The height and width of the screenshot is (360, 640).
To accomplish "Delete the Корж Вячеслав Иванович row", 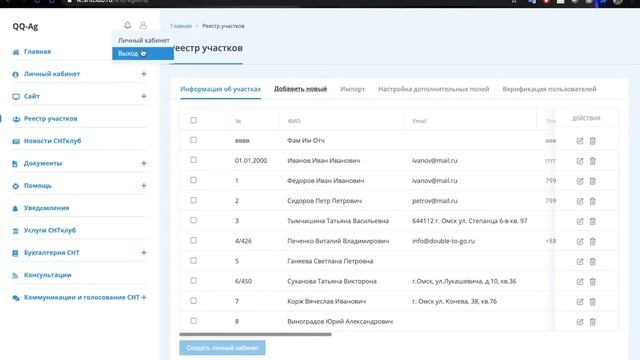I will [593, 302].
